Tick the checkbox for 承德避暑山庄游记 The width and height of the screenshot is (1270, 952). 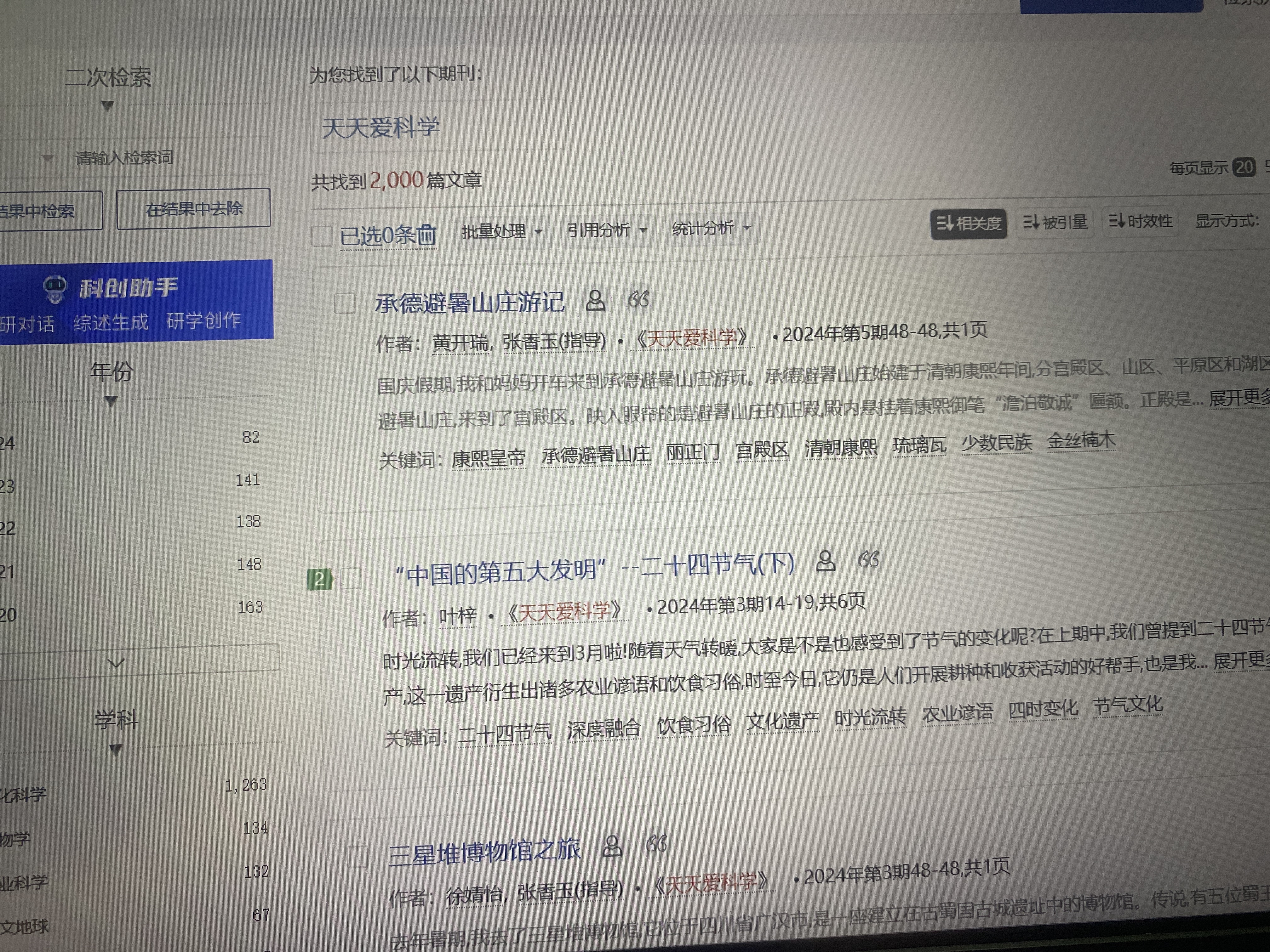coord(345,303)
